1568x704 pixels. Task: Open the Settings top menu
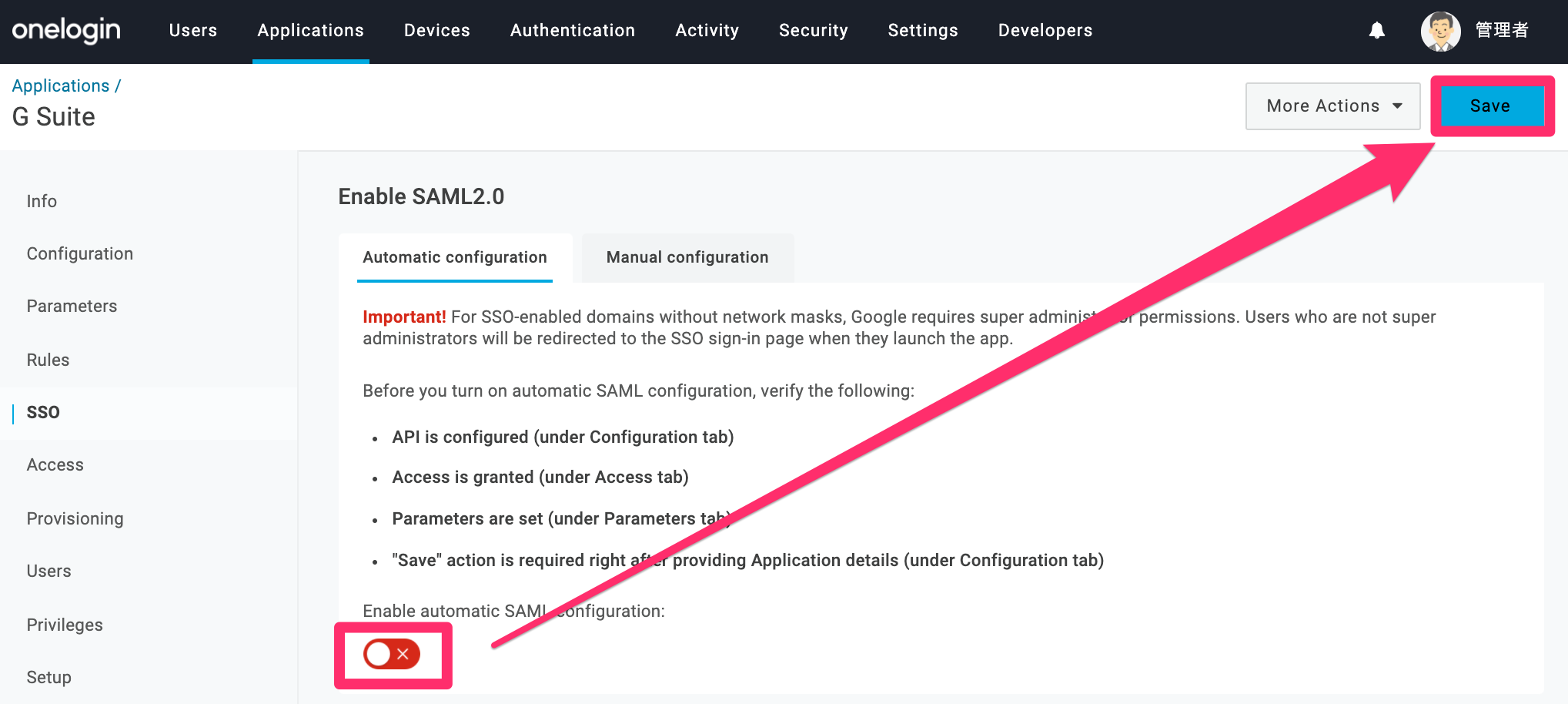point(923,30)
